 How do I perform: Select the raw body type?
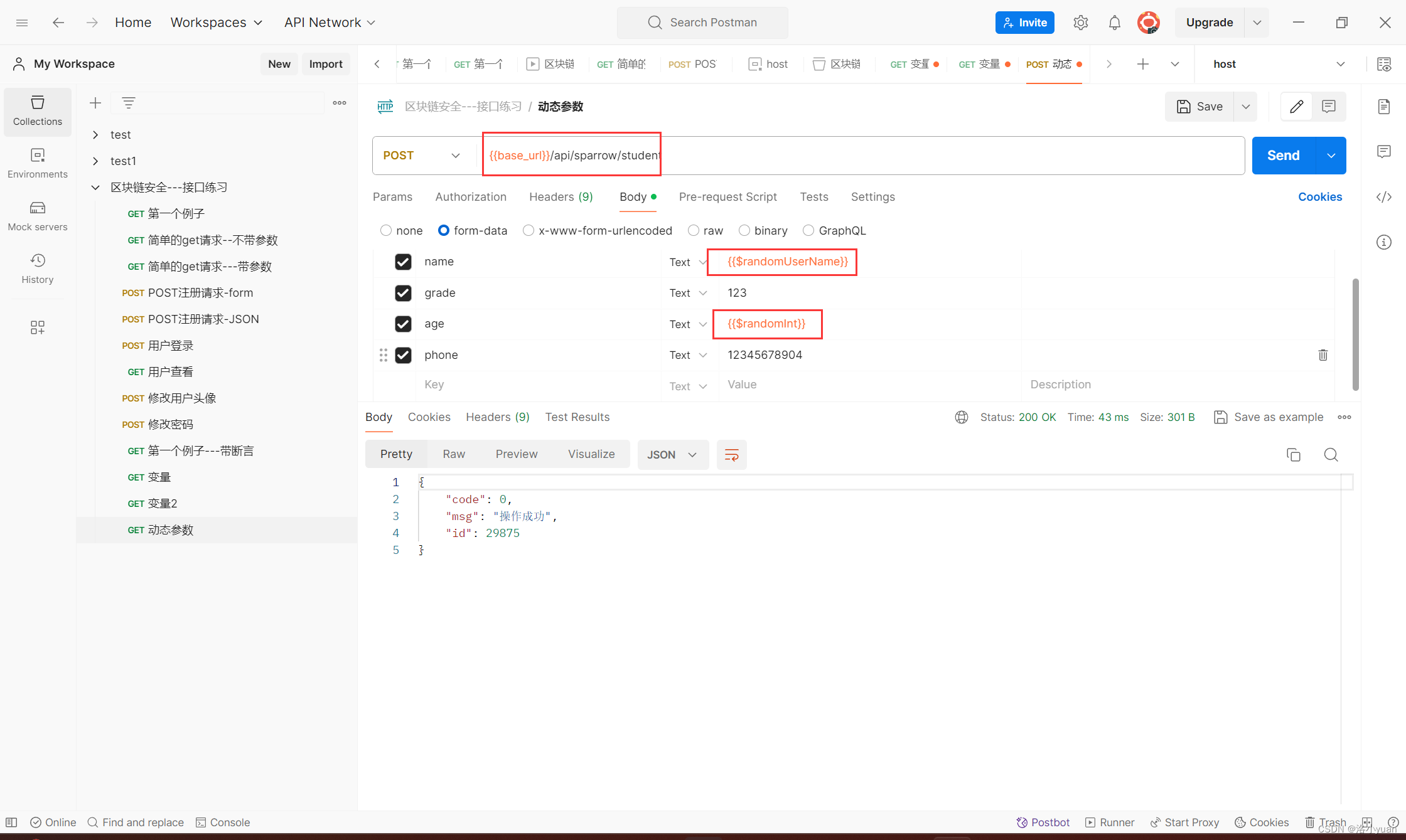(694, 231)
